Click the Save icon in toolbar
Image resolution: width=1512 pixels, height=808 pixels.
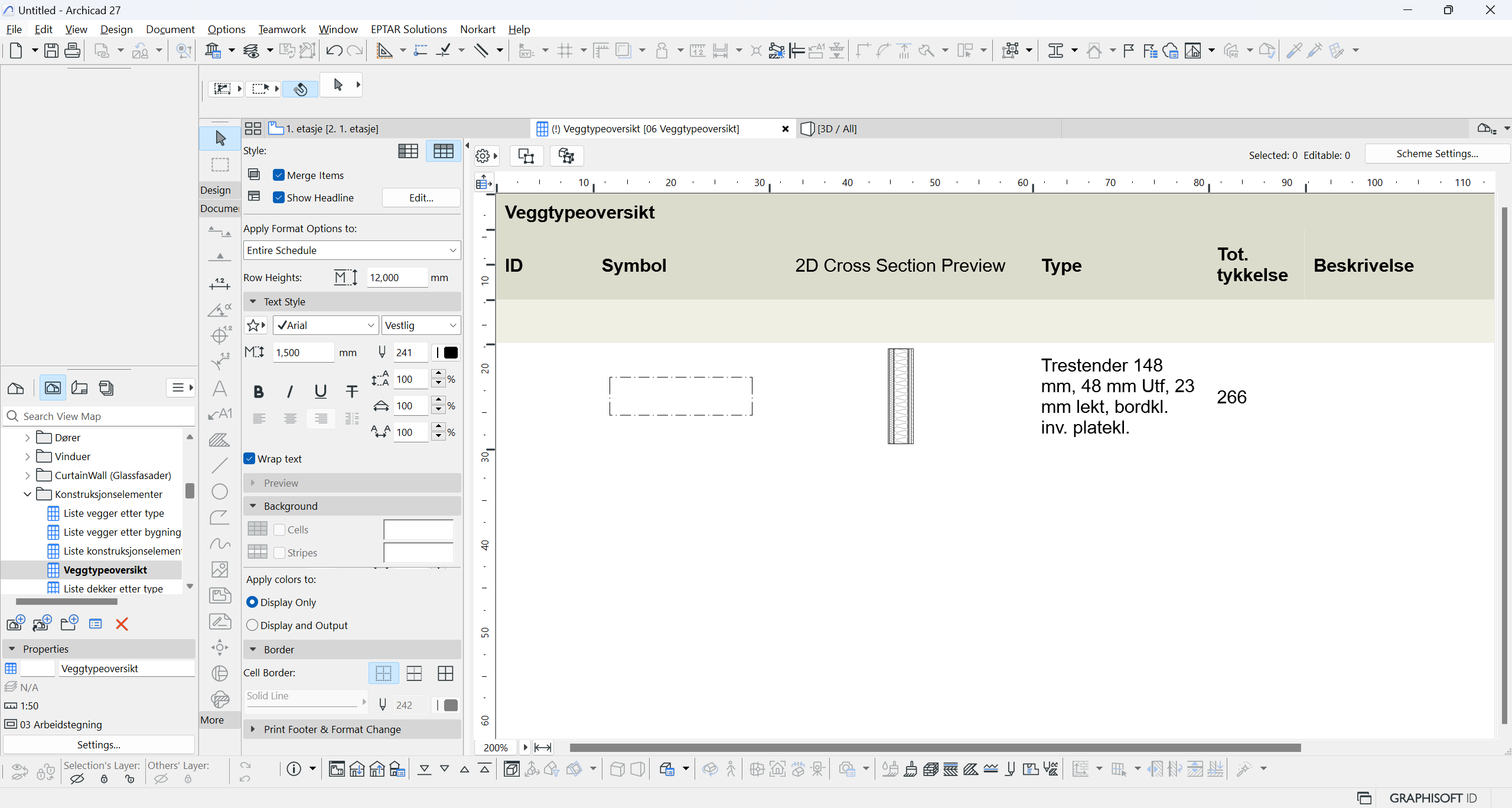(x=51, y=51)
